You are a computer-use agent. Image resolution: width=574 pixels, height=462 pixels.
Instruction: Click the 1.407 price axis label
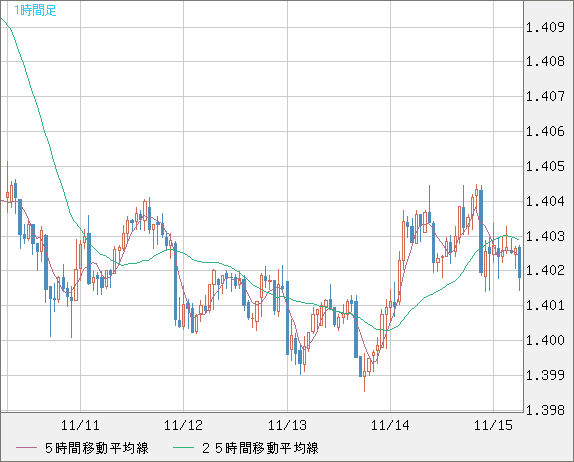pyautogui.click(x=545, y=97)
